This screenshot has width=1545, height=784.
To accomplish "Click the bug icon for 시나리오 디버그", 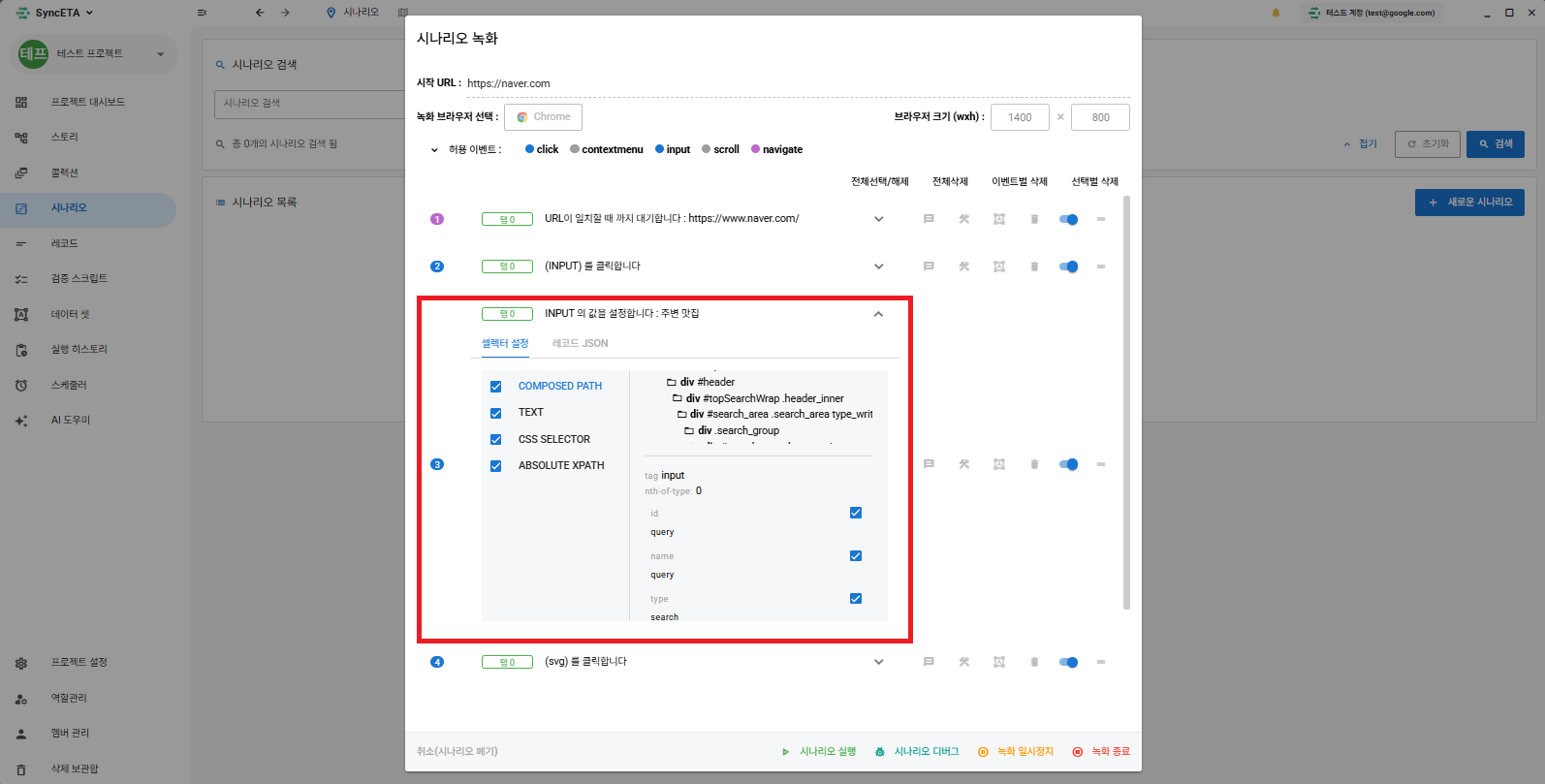I will [880, 752].
